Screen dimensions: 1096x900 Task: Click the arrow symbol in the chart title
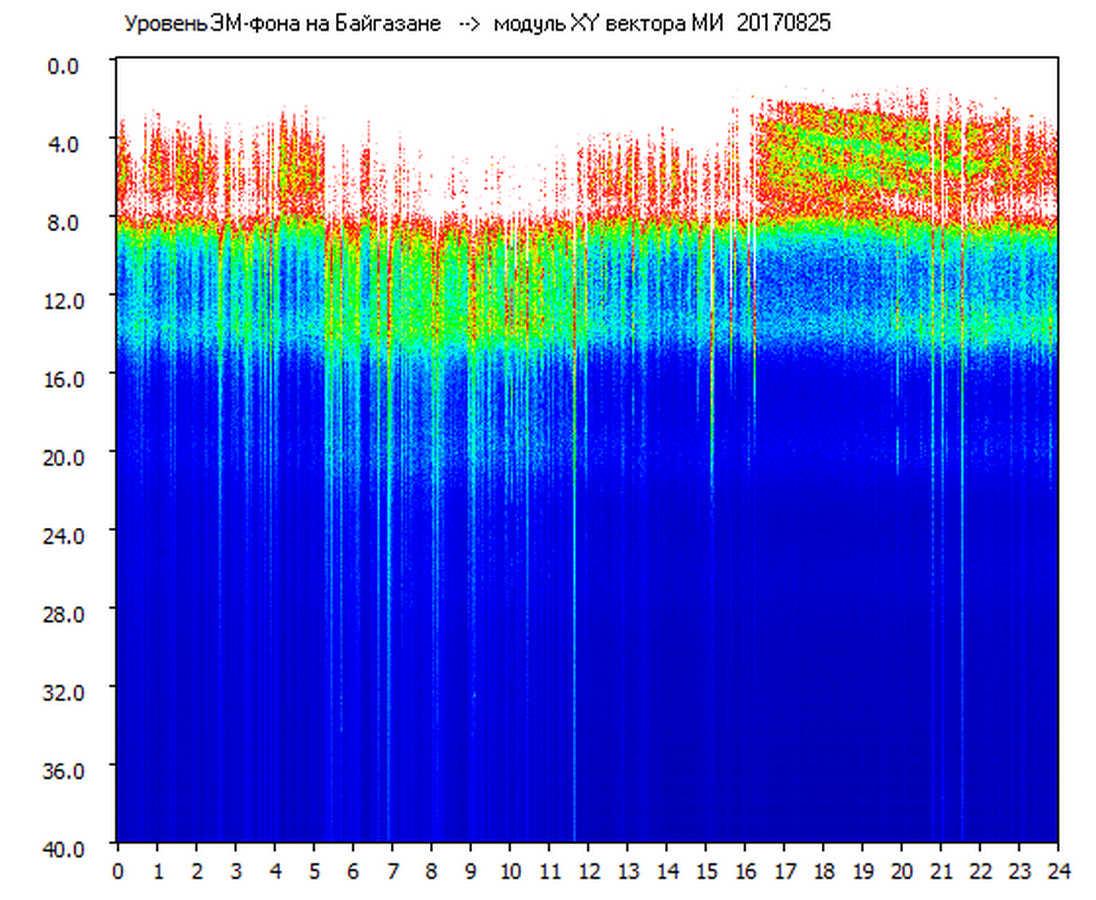(468, 25)
